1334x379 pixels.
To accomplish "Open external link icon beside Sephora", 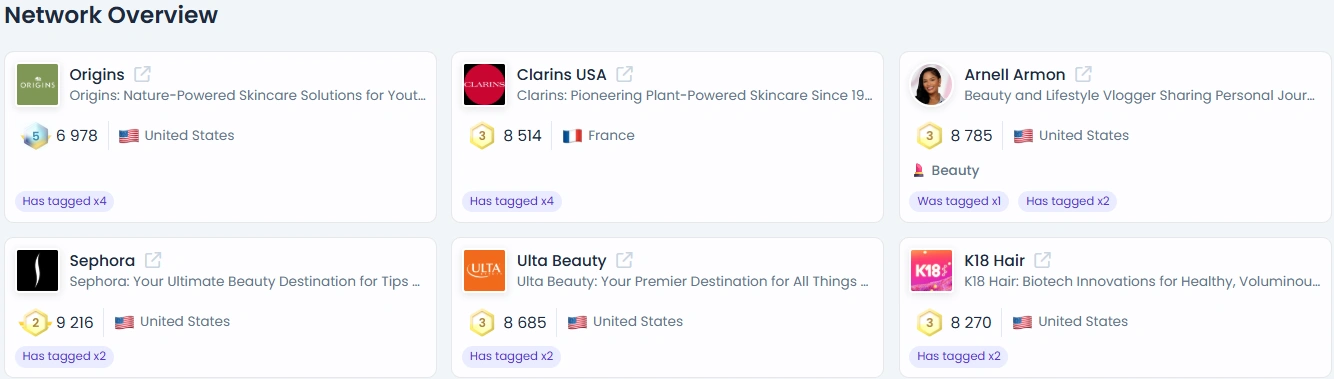I will 153,260.
